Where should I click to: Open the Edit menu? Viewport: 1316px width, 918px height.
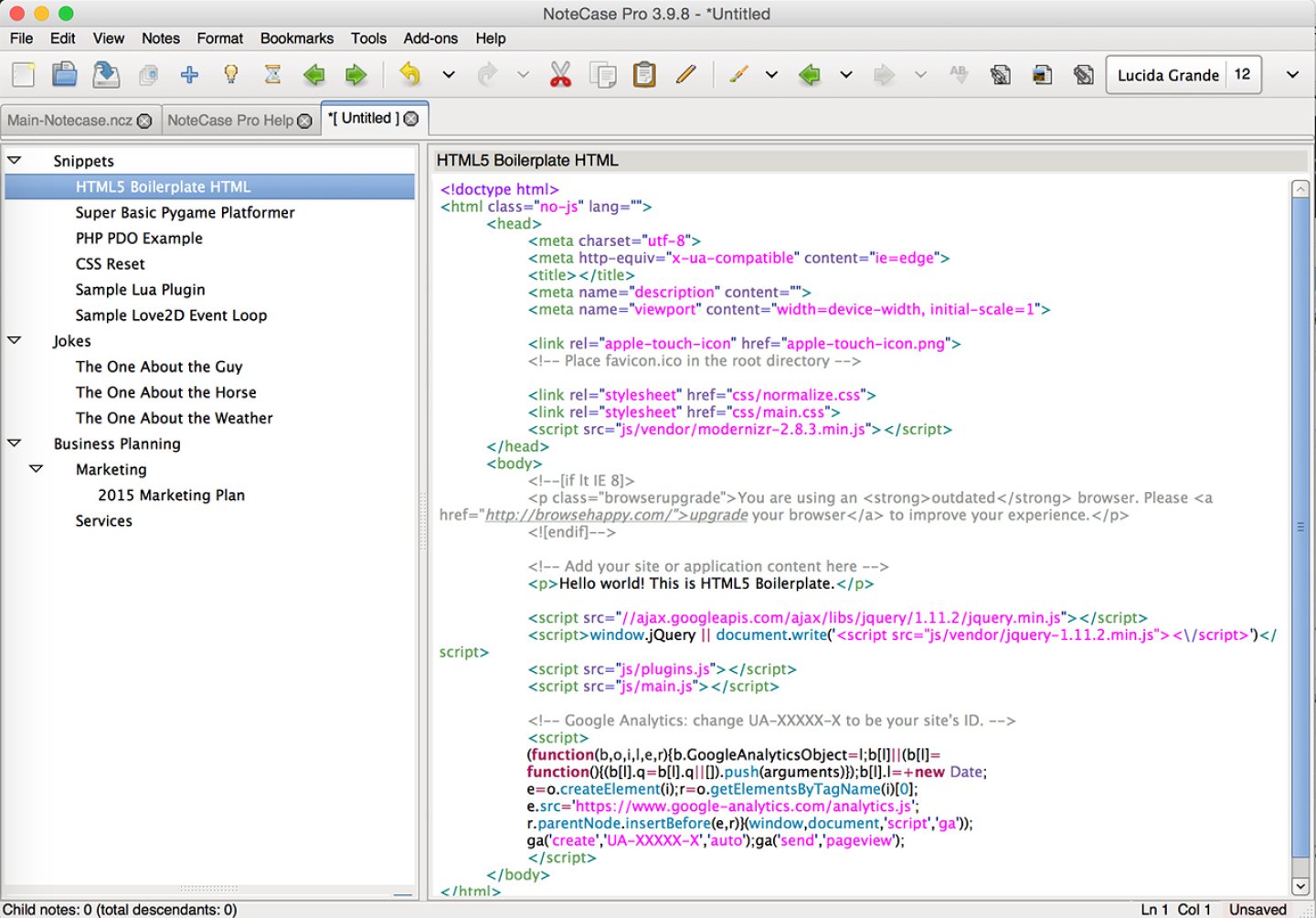[63, 38]
